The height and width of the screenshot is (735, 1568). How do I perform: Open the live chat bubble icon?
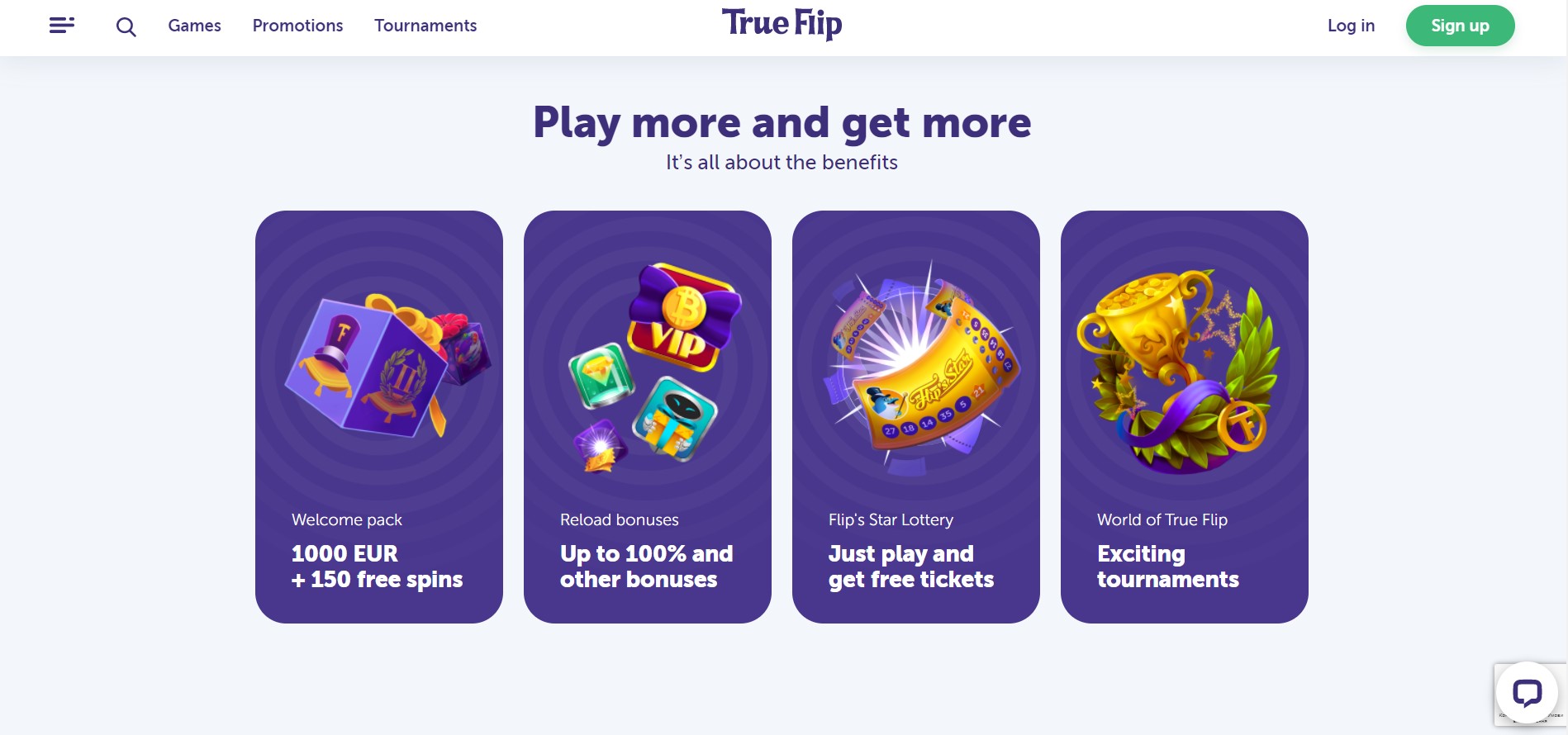1527,693
